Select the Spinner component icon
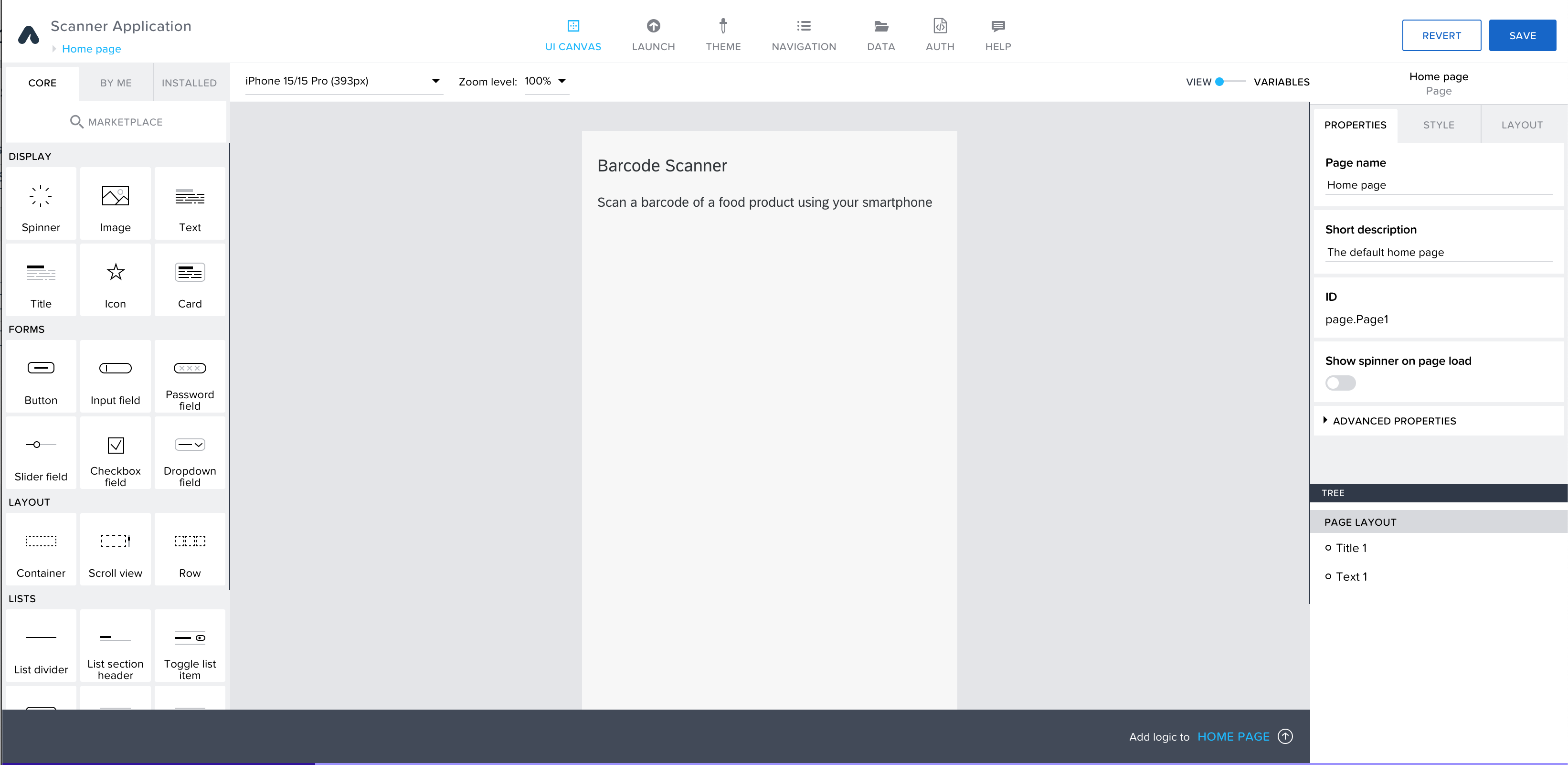Viewport: 1568px width, 765px height. coord(41,197)
